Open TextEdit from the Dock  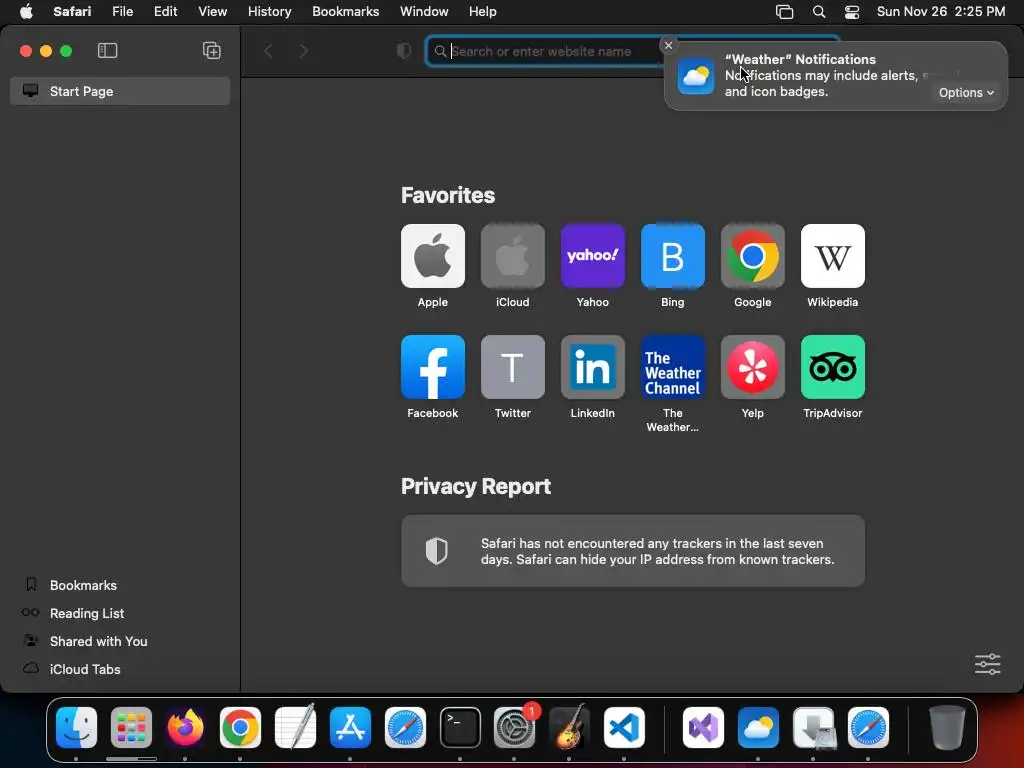point(295,728)
